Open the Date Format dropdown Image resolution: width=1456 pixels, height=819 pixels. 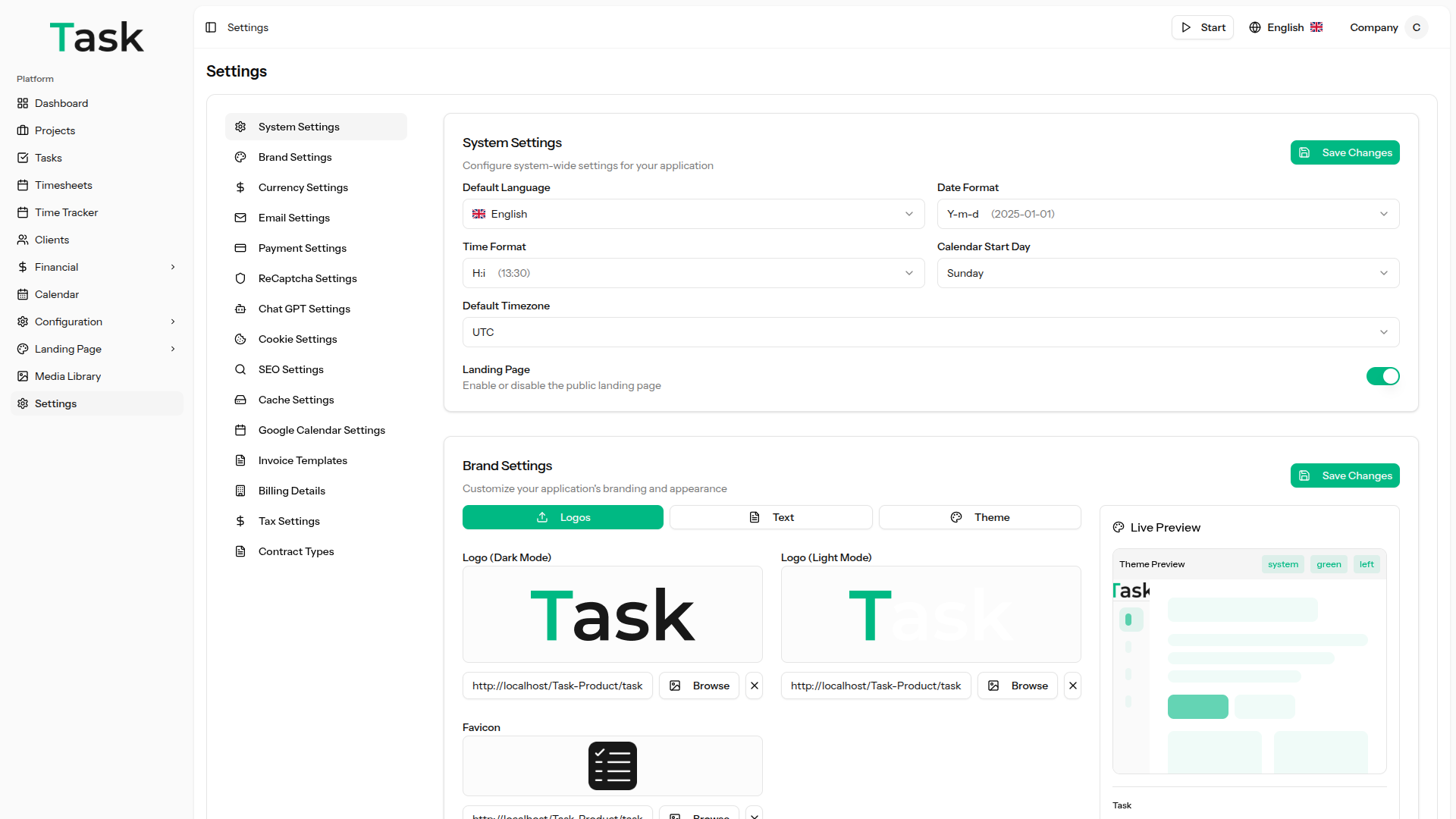pos(1168,214)
